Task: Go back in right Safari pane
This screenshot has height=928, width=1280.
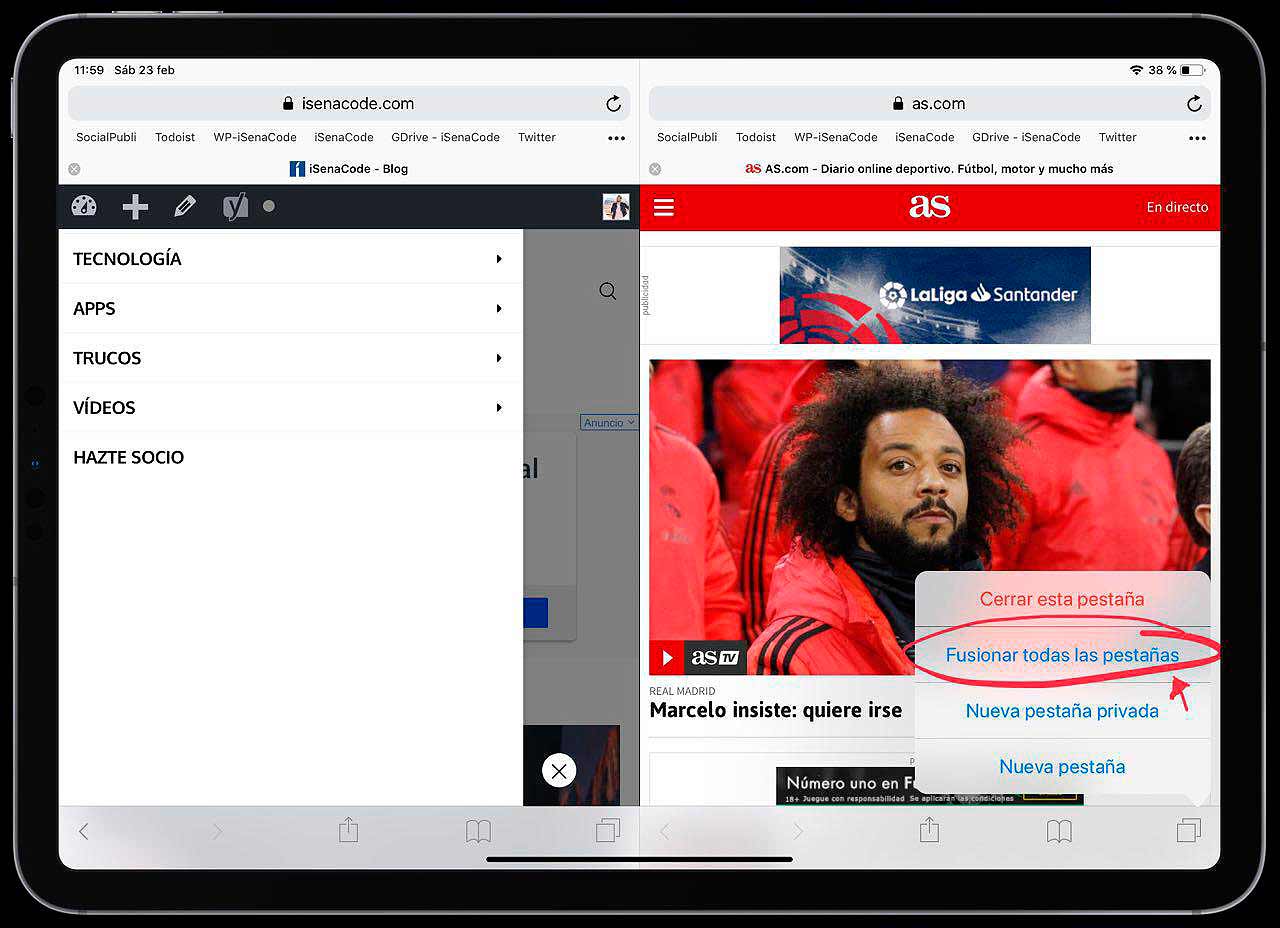Action: [665, 831]
